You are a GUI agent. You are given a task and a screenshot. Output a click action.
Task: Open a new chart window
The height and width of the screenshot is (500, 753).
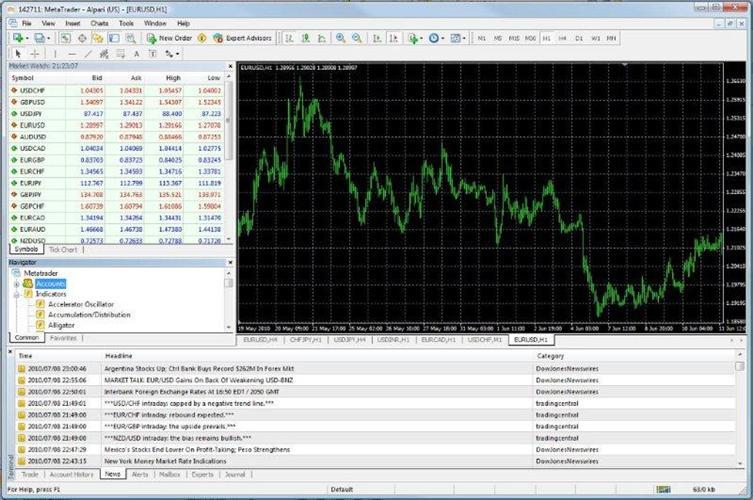tap(18, 38)
